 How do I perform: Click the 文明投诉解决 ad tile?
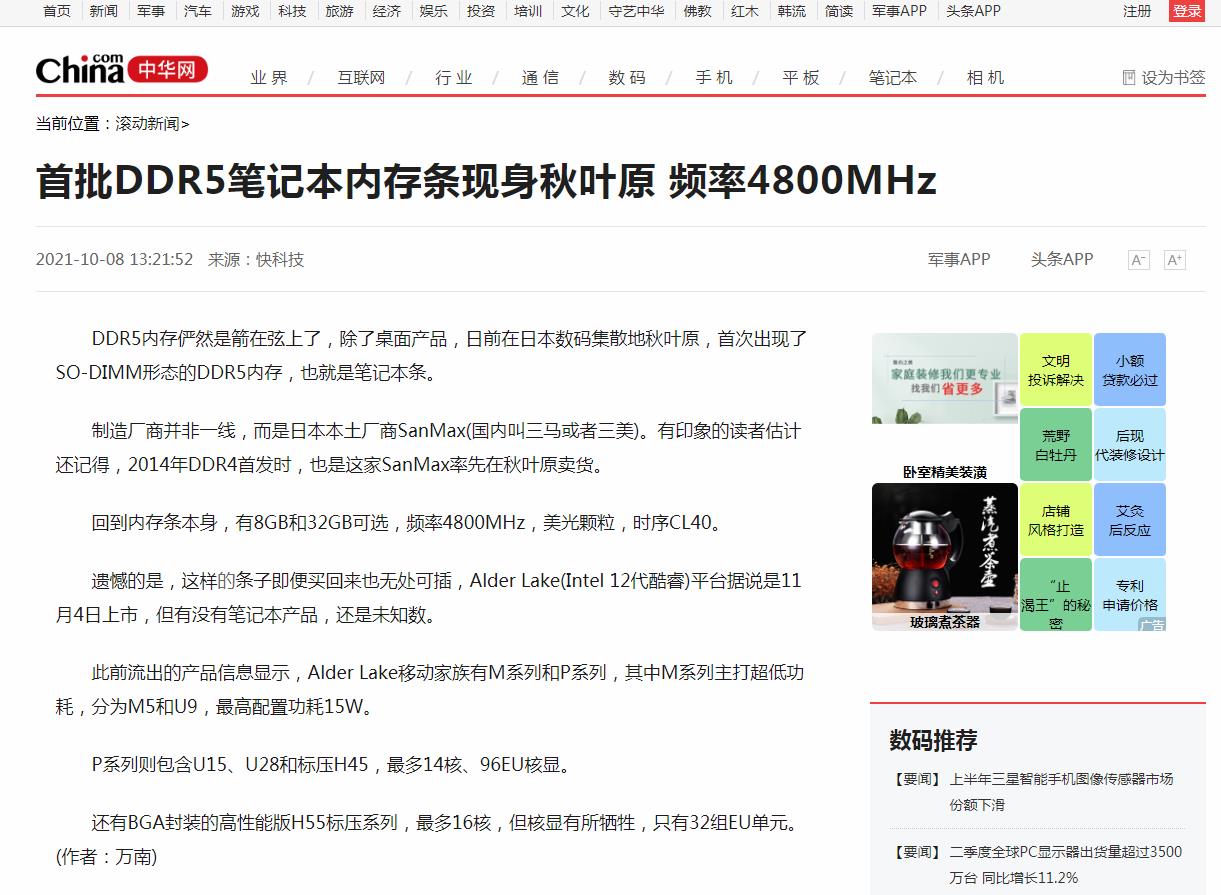(x=1055, y=370)
